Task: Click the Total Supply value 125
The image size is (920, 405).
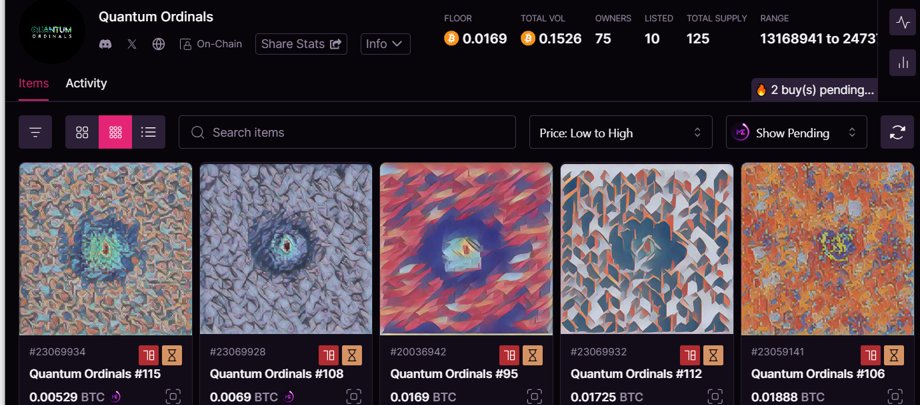Action: click(698, 39)
